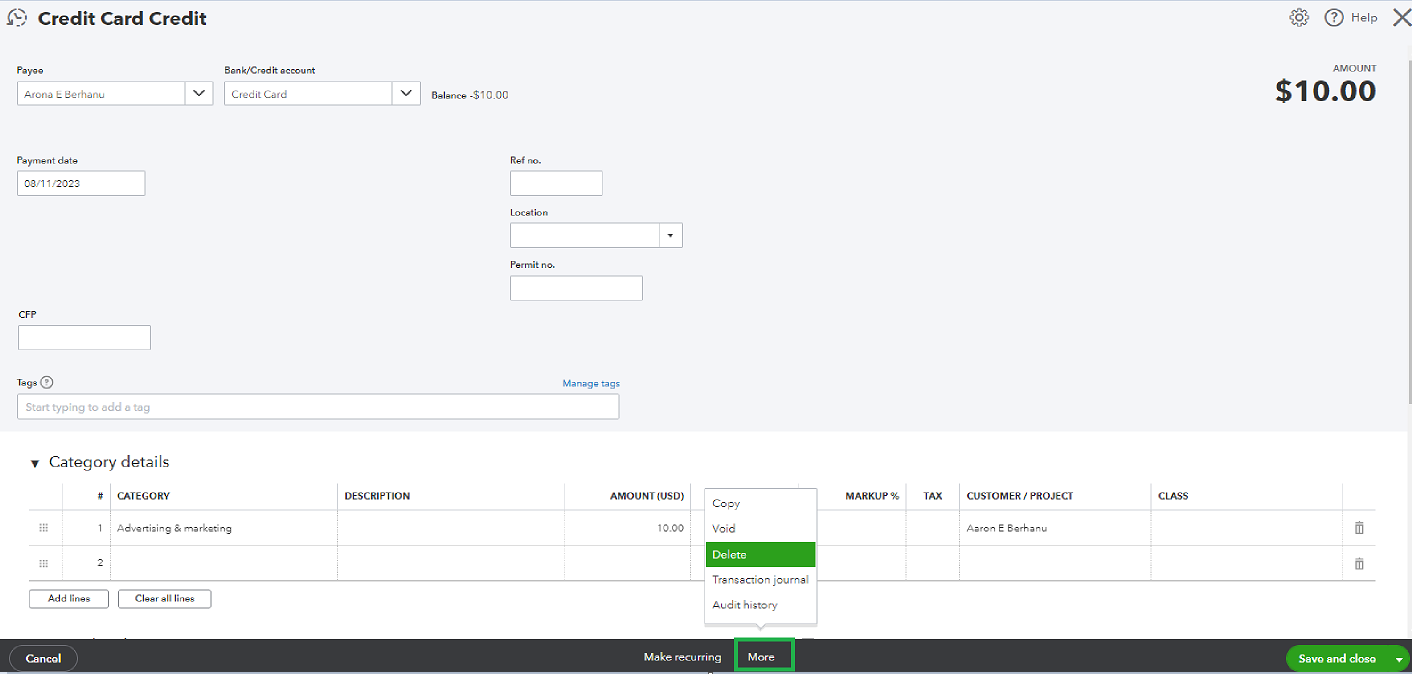
Task: Open the Manage tags link
Action: click(x=590, y=383)
